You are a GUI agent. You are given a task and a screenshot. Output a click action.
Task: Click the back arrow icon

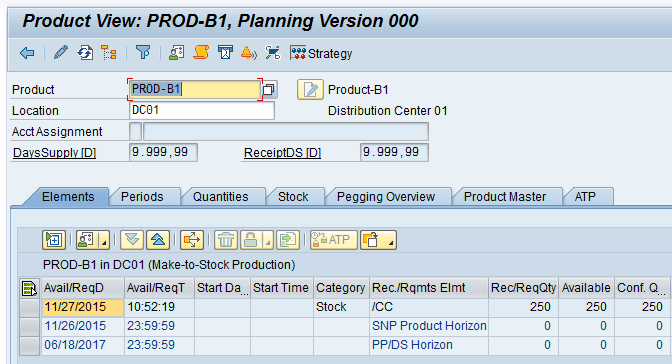click(x=27, y=53)
